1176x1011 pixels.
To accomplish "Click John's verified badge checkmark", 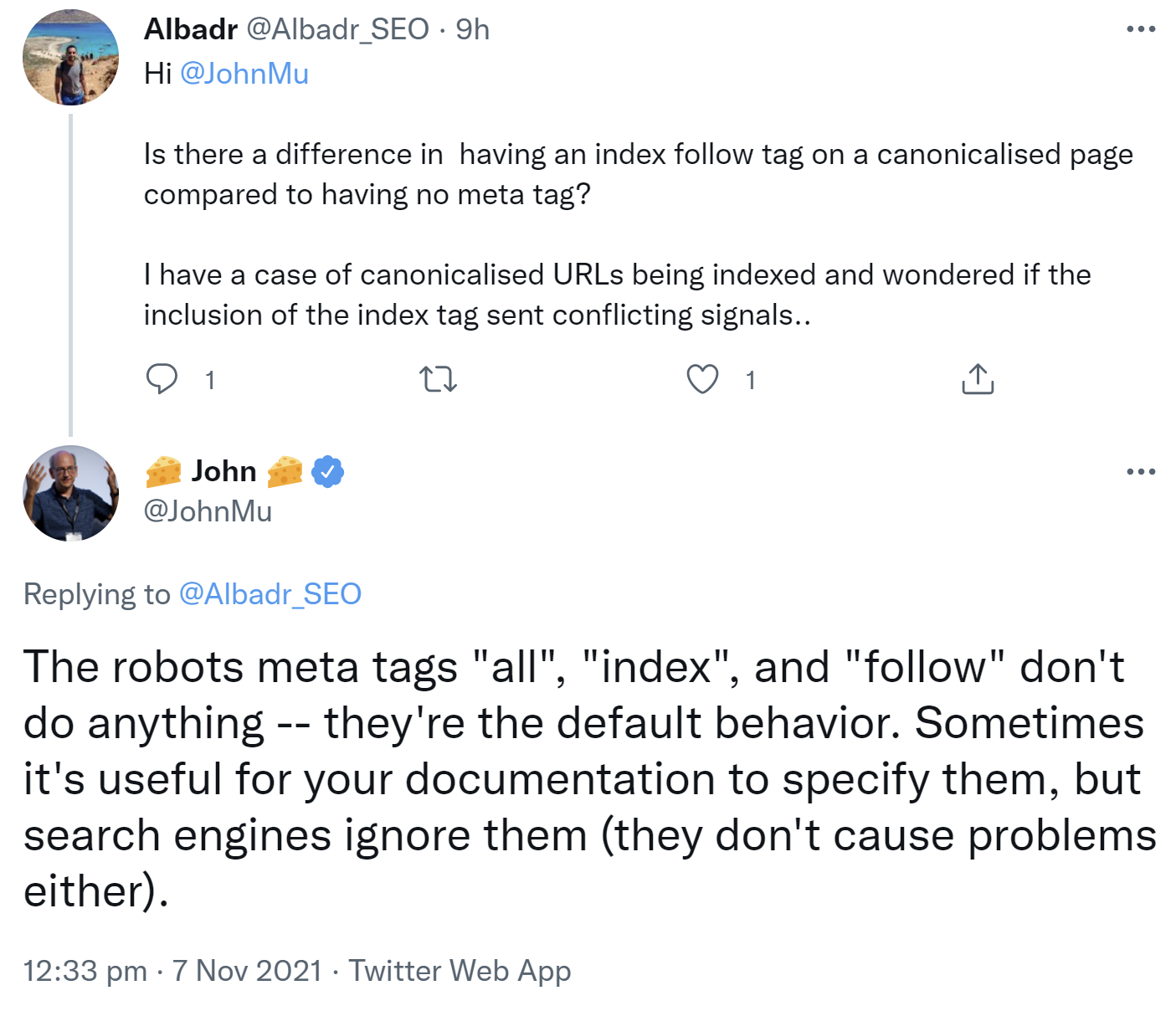I will (x=326, y=471).
